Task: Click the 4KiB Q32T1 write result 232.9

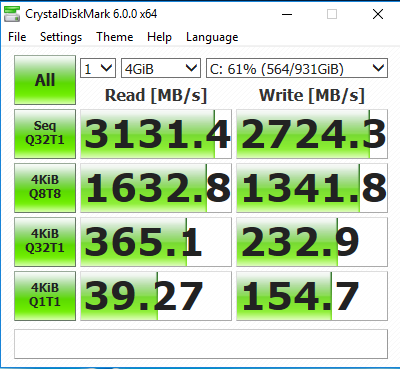Action: tap(312, 242)
